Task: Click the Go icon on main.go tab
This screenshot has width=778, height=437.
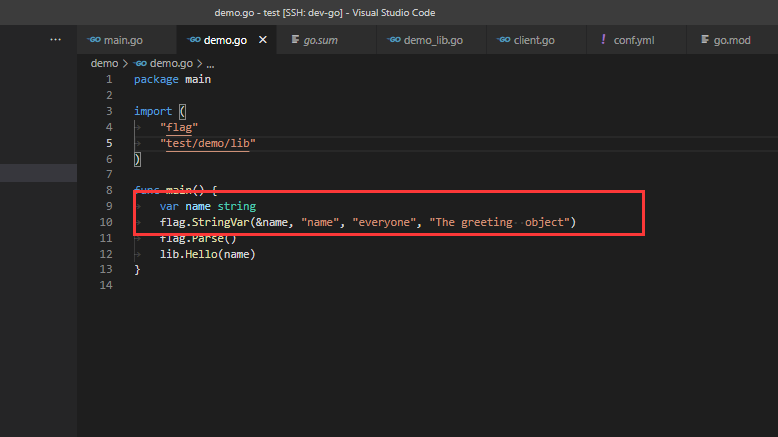Action: (x=94, y=40)
